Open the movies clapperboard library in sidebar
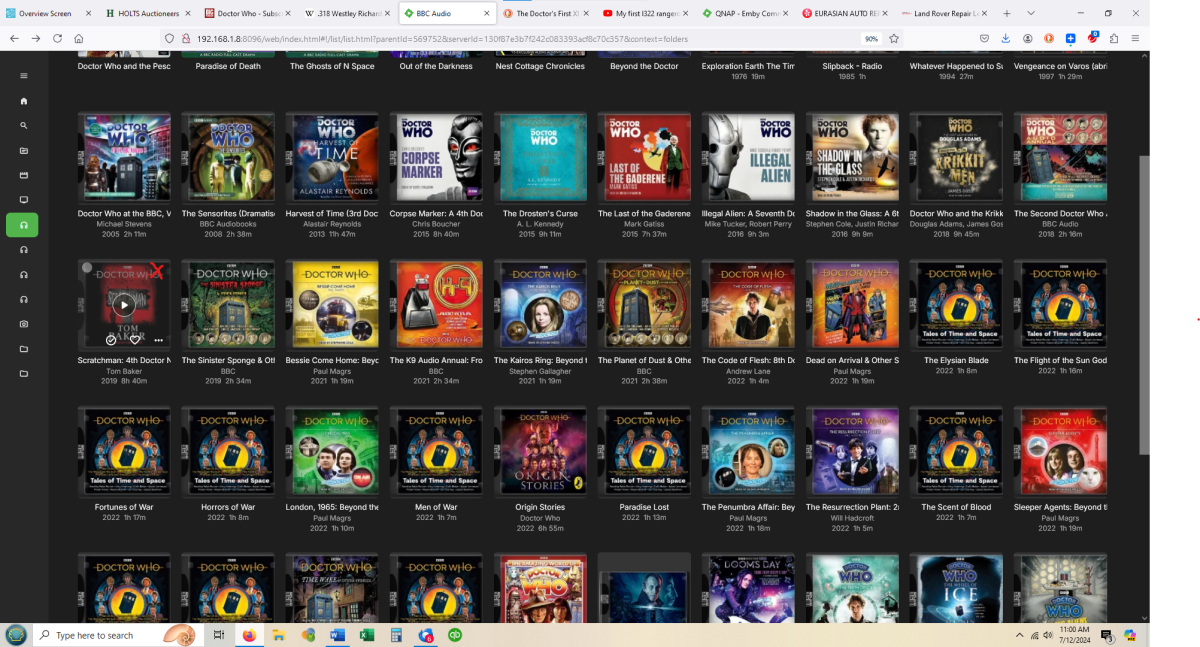Image resolution: width=1200 pixels, height=647 pixels. tap(24, 175)
